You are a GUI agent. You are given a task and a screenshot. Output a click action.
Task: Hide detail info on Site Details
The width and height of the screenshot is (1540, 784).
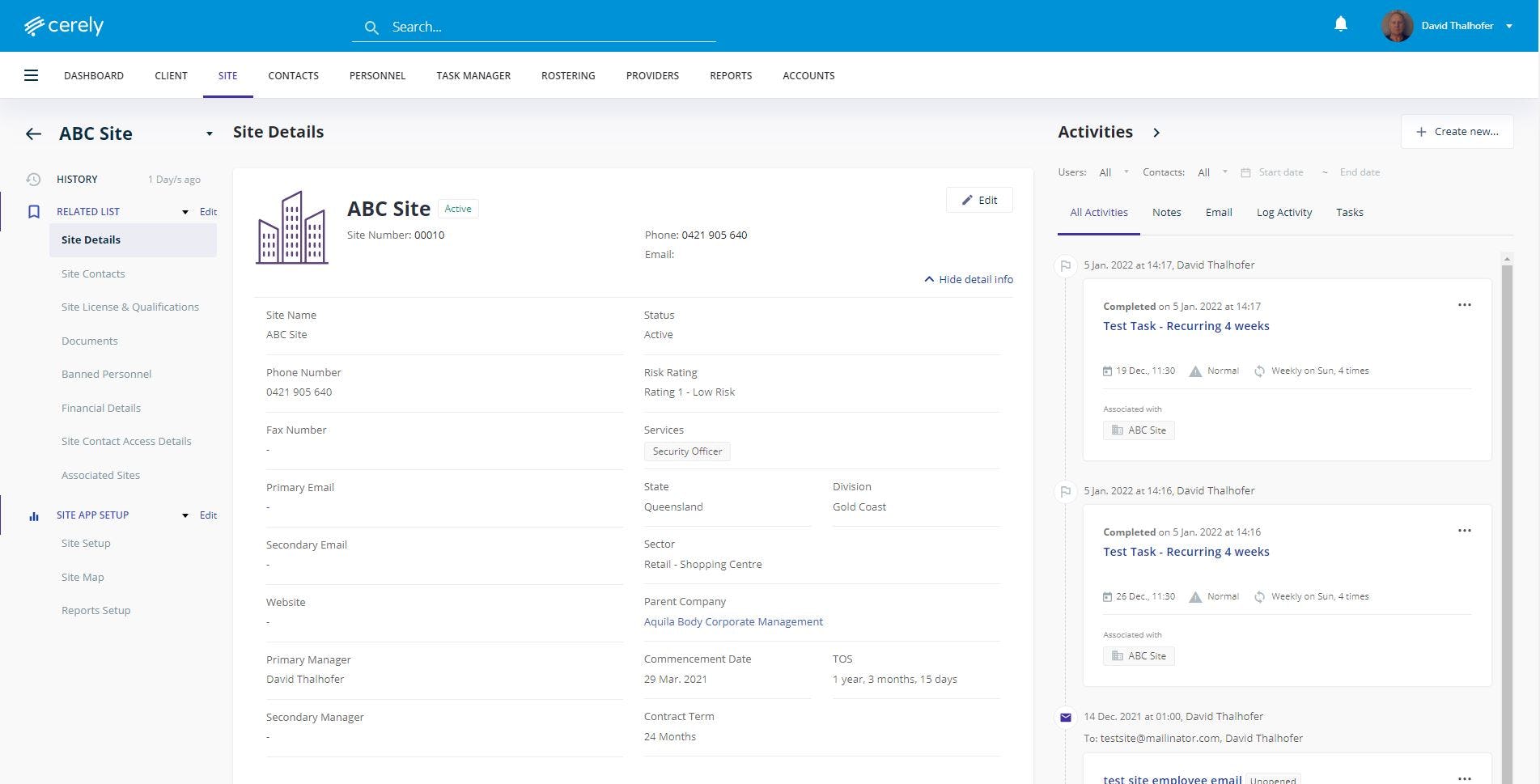[968, 279]
